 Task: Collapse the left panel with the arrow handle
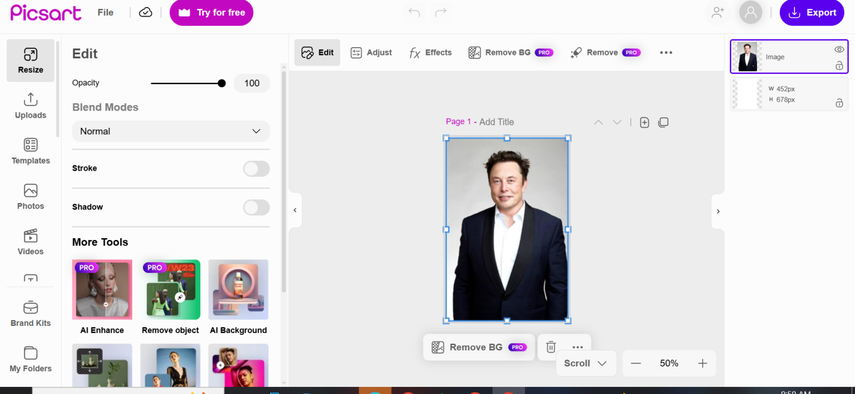coord(295,210)
